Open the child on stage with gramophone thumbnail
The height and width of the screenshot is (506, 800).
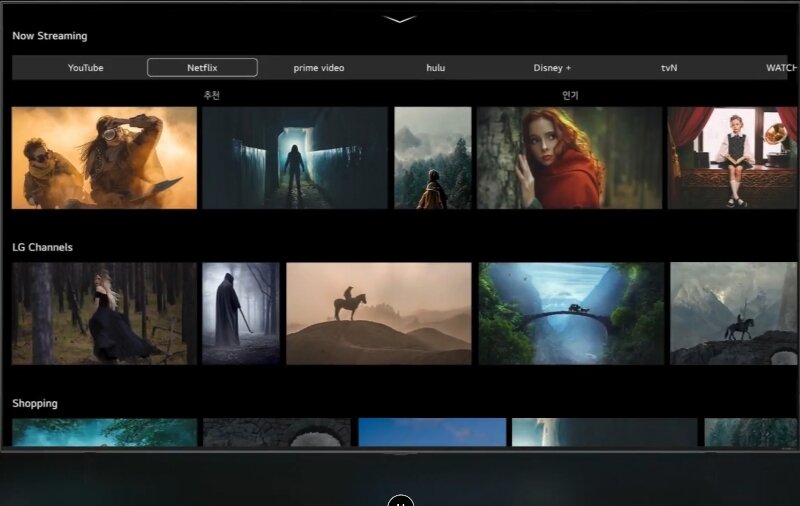pyautogui.click(x=732, y=158)
